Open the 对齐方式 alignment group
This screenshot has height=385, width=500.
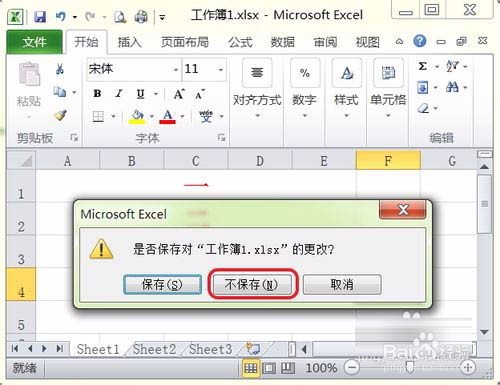[257, 89]
